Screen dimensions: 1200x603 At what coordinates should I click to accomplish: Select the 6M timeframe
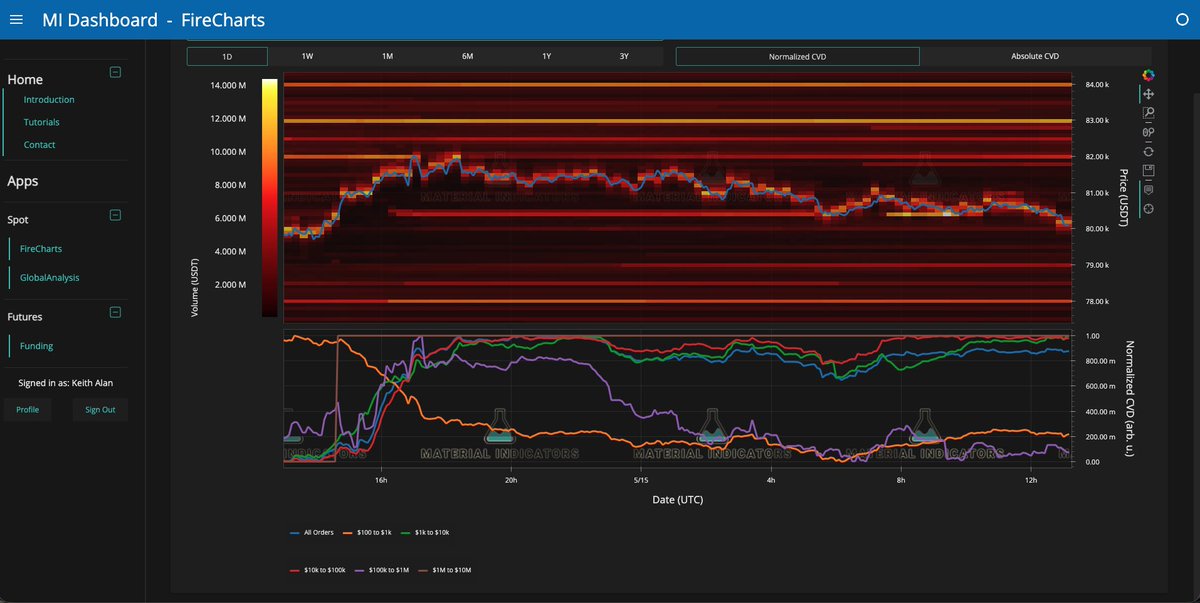click(x=467, y=56)
